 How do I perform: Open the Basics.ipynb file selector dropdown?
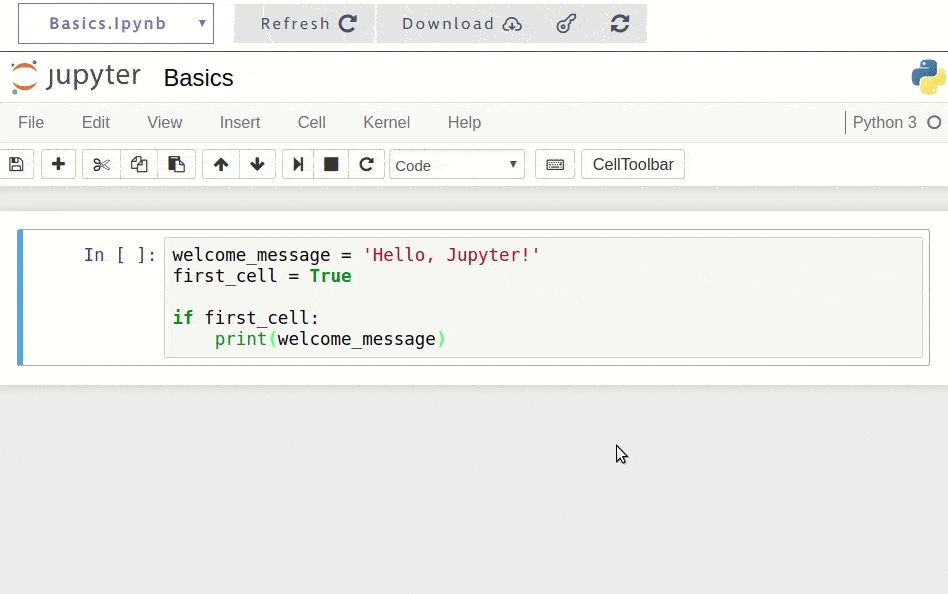click(116, 23)
